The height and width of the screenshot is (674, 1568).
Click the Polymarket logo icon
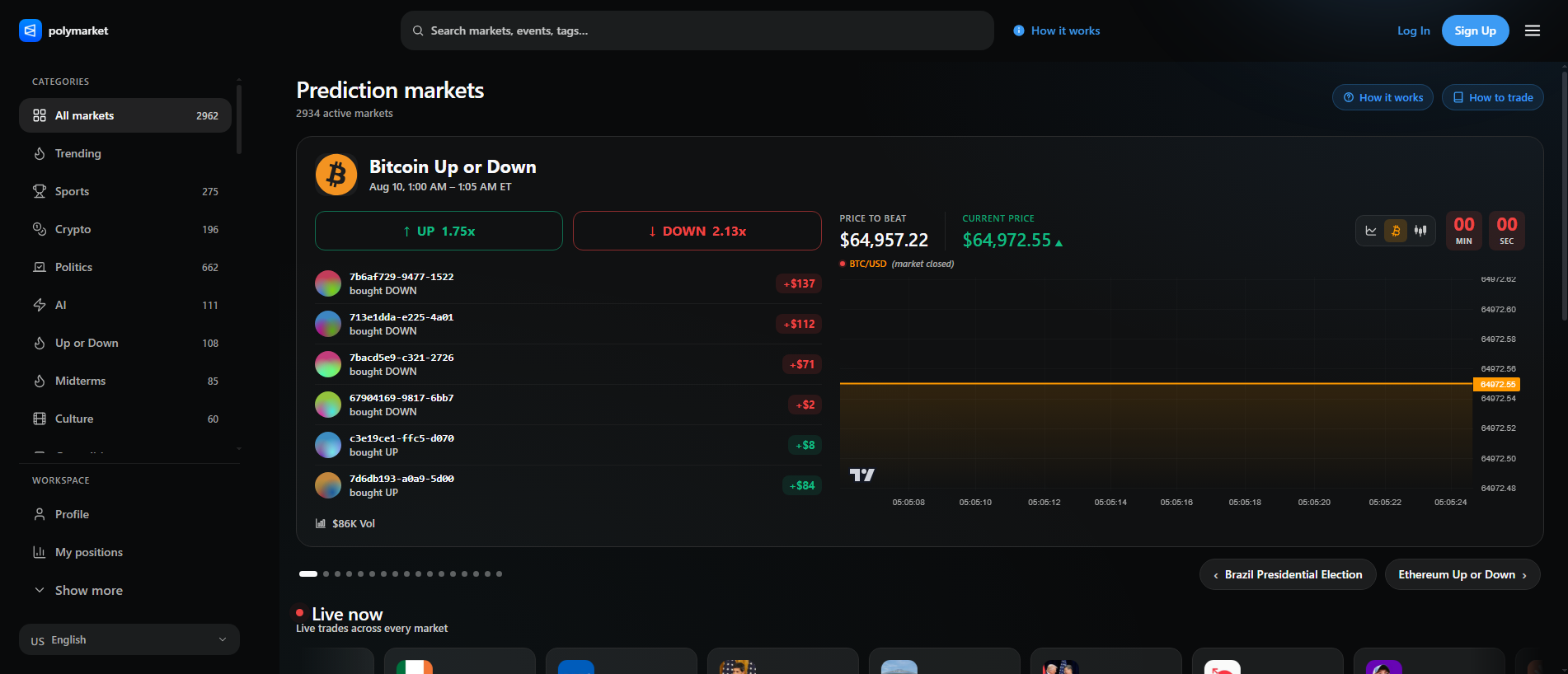click(x=31, y=30)
